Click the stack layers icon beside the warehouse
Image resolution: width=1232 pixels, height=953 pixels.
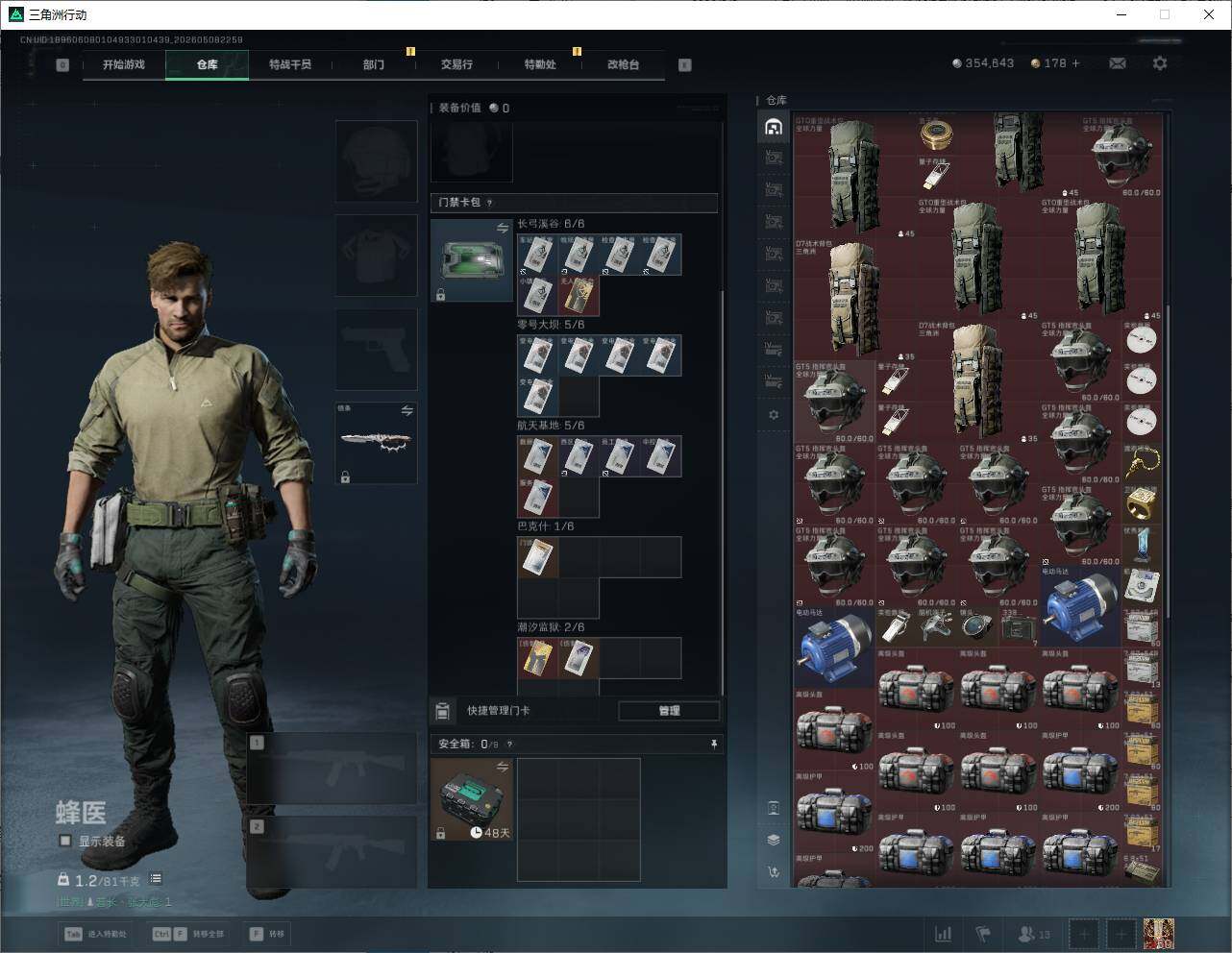tap(774, 840)
